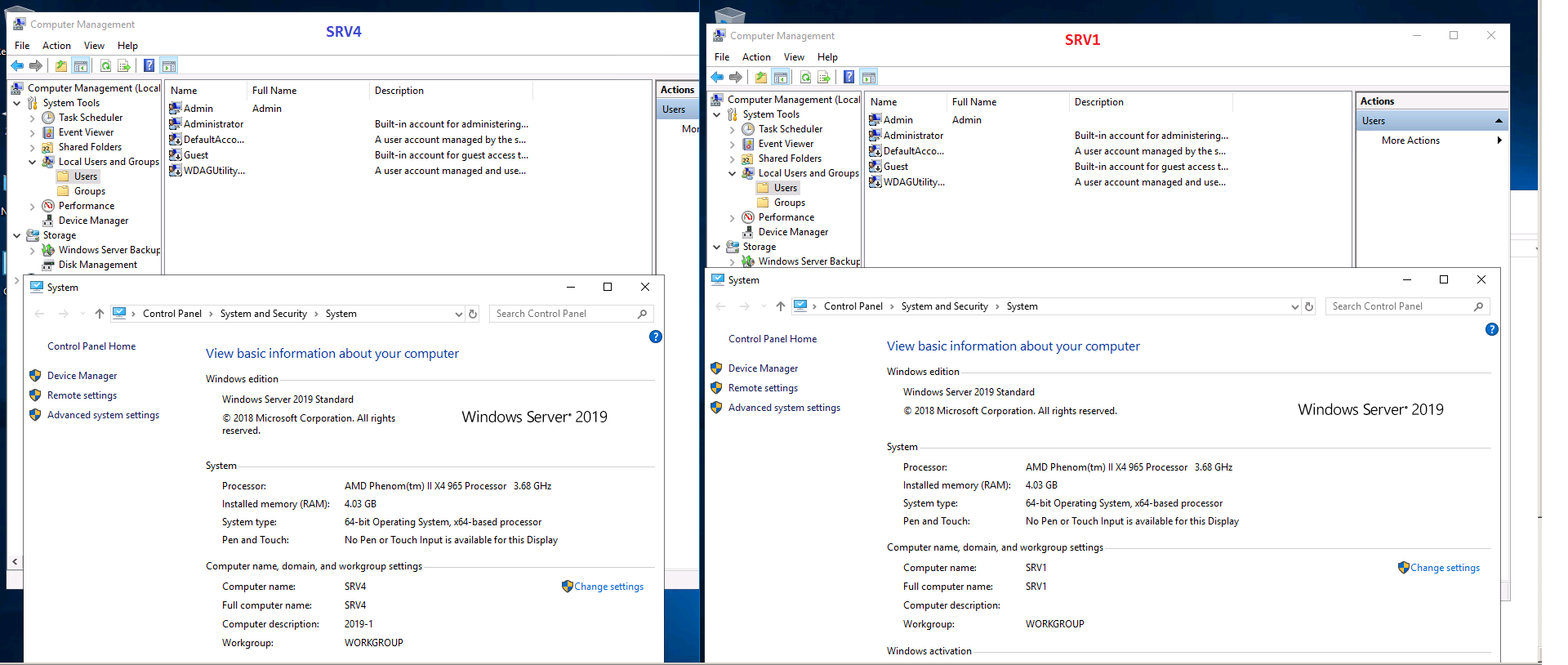1568x665 pixels.
Task: Click Refresh icon in SRV4 Computer Management toolbar
Action: [105, 65]
